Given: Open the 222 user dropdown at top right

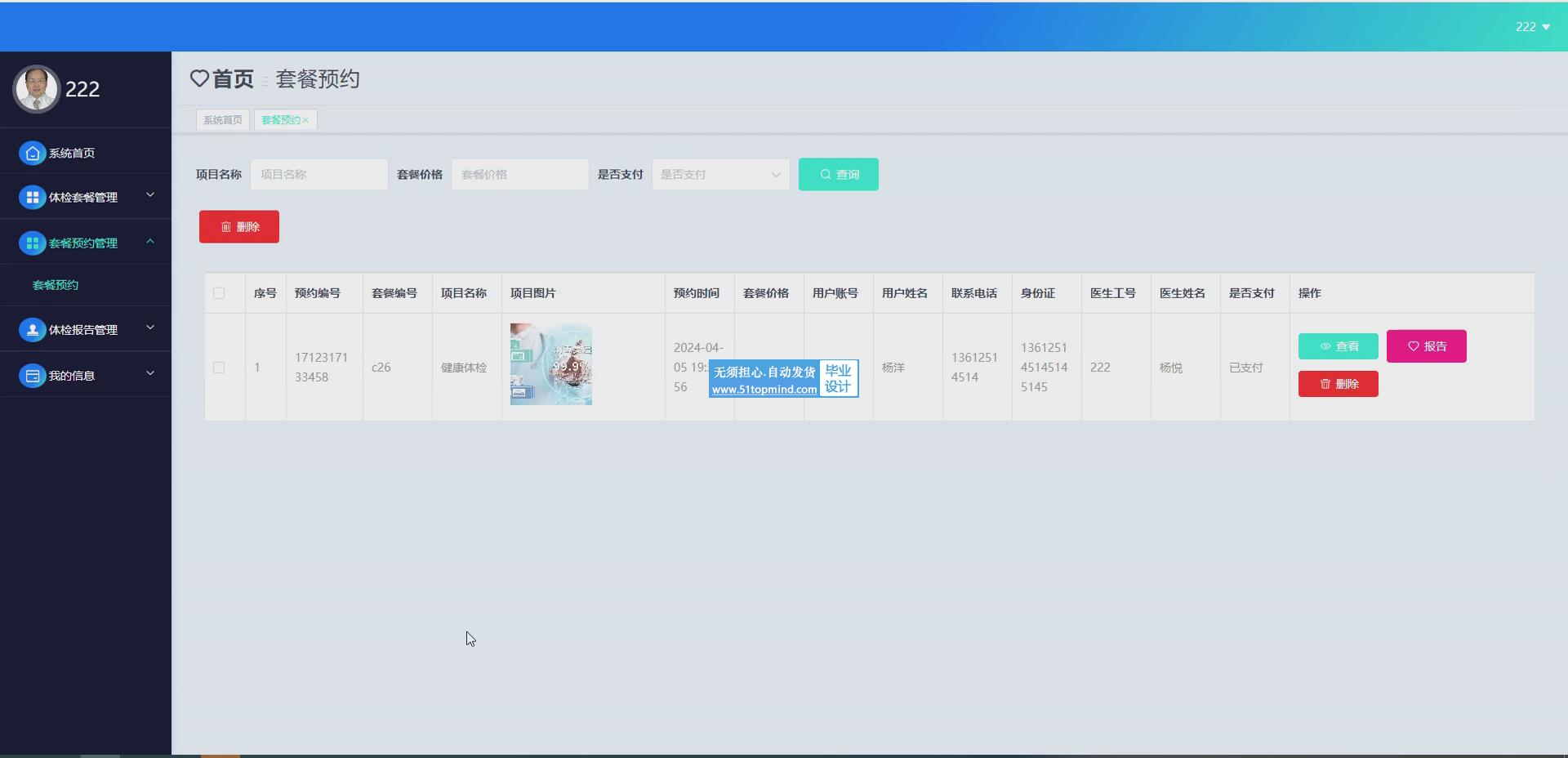Looking at the screenshot, I should click(x=1532, y=27).
